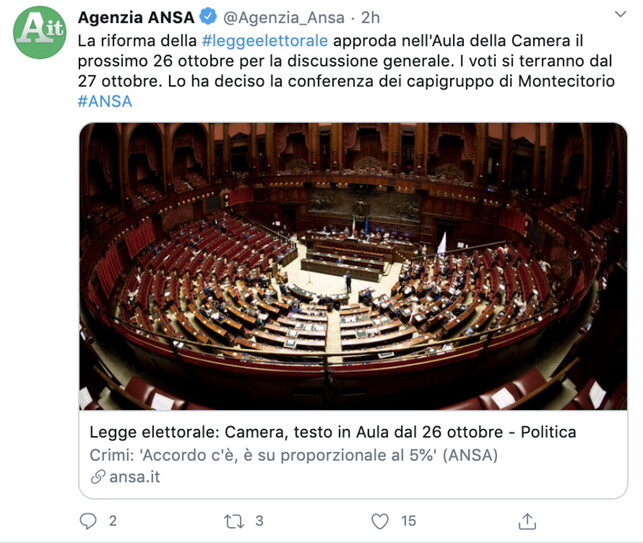Open the #leggeelettorale hashtag
Screen dimensions: 643x543
pyautogui.click(x=265, y=41)
